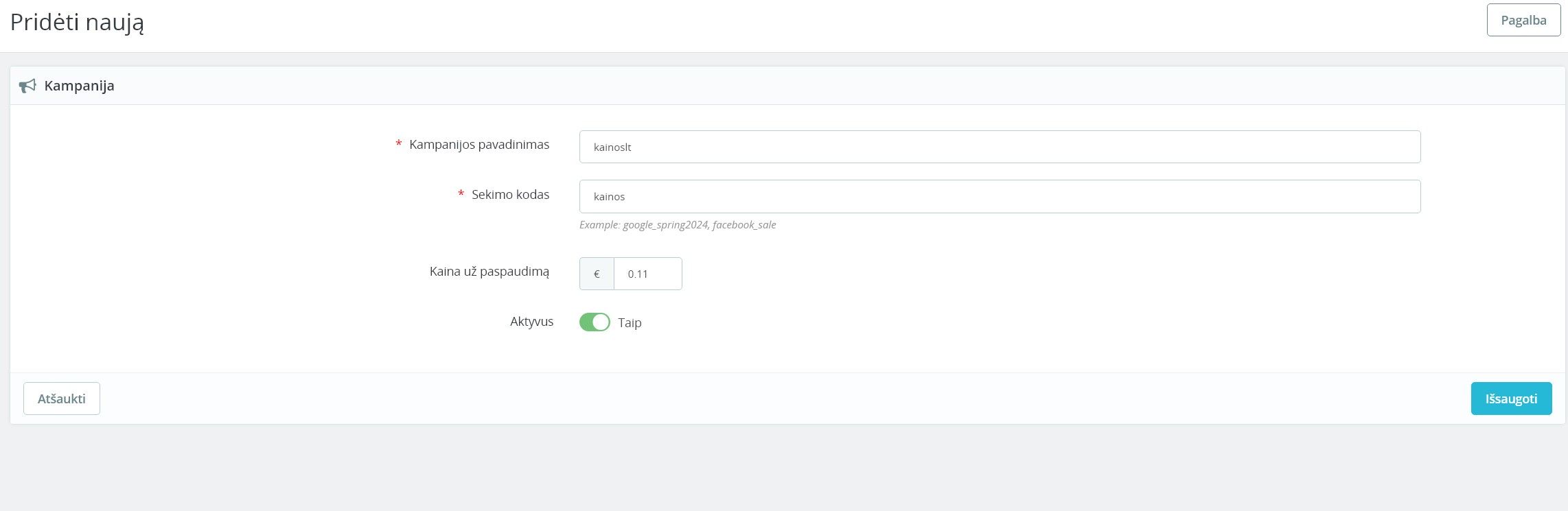This screenshot has width=1568, height=511.
Task: Click the Kaina už paspaudimą label
Action: point(489,272)
